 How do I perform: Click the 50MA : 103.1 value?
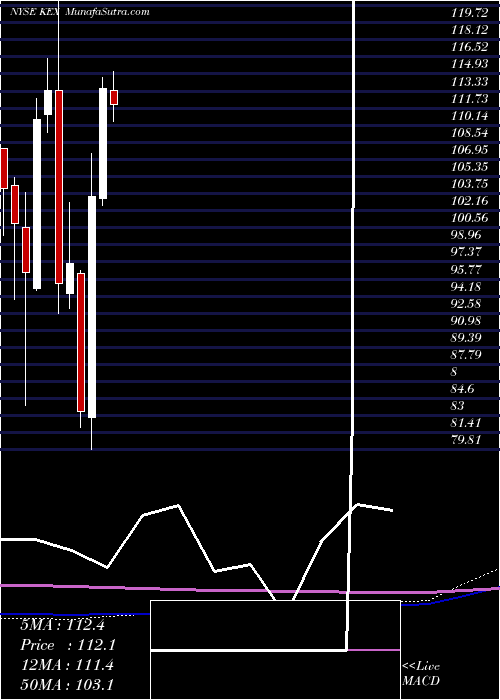click(x=67, y=685)
